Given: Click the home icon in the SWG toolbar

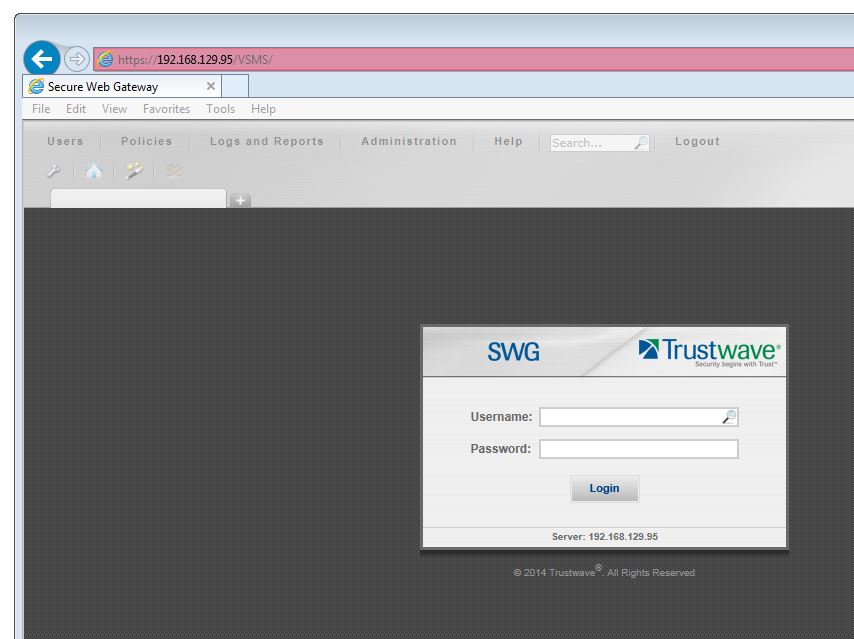Looking at the screenshot, I should click(x=93, y=171).
